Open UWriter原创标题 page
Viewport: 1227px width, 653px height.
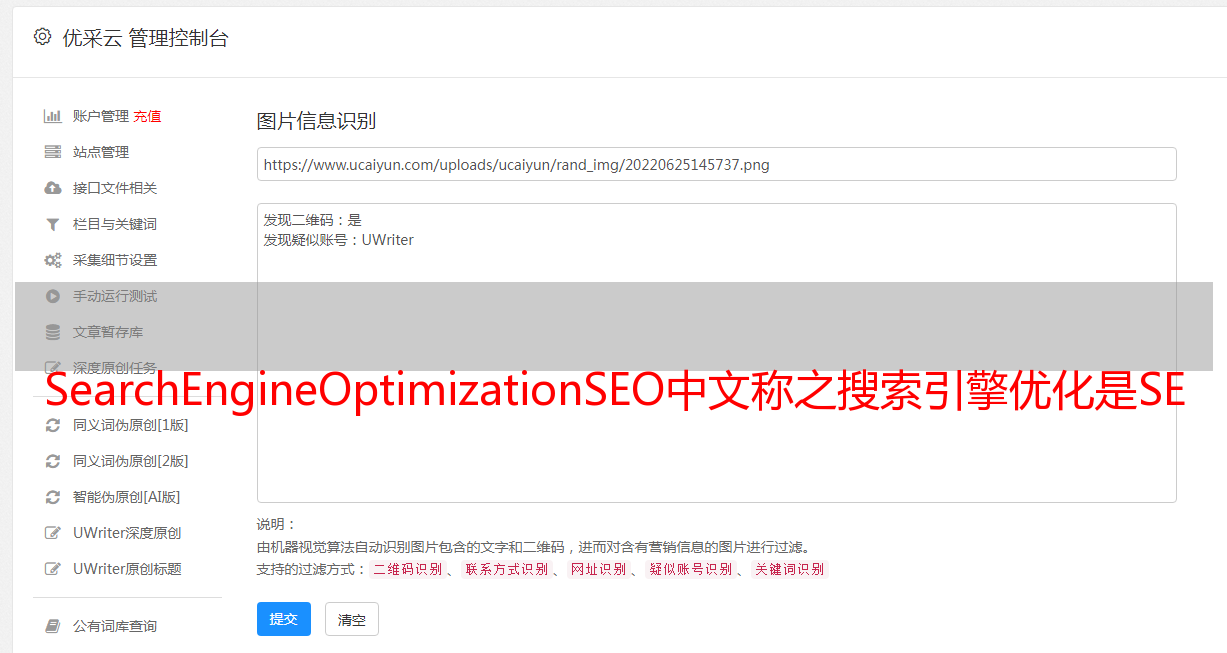coord(127,569)
